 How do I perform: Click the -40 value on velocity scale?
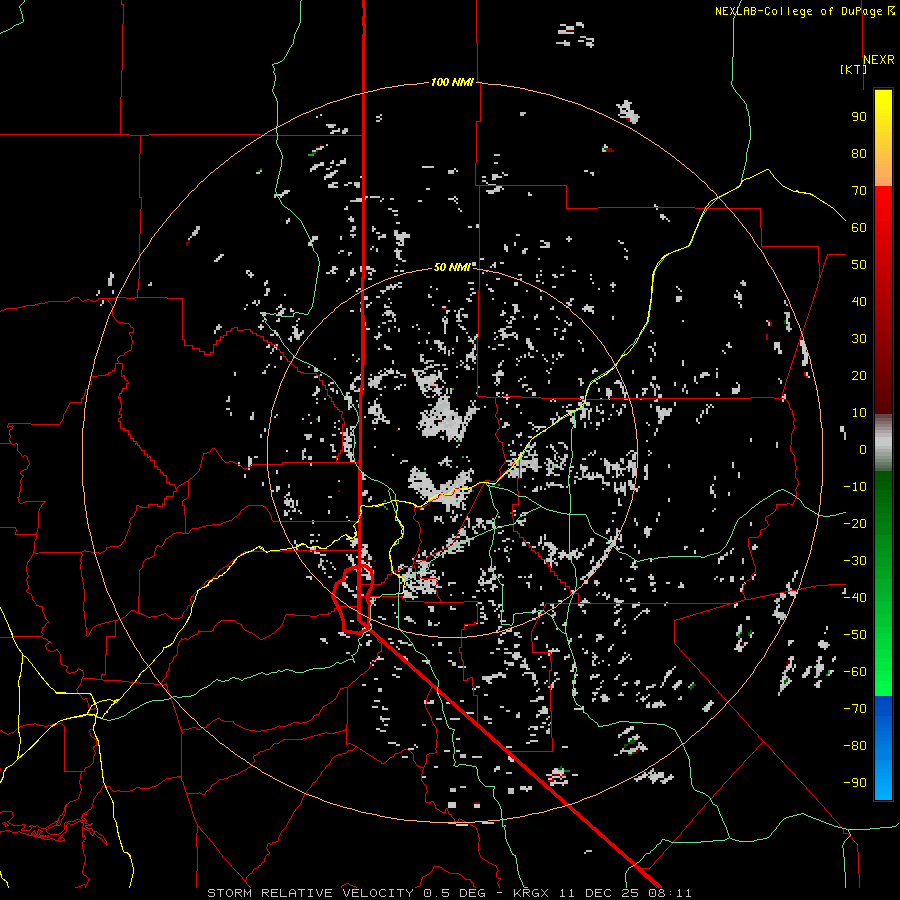pos(855,598)
